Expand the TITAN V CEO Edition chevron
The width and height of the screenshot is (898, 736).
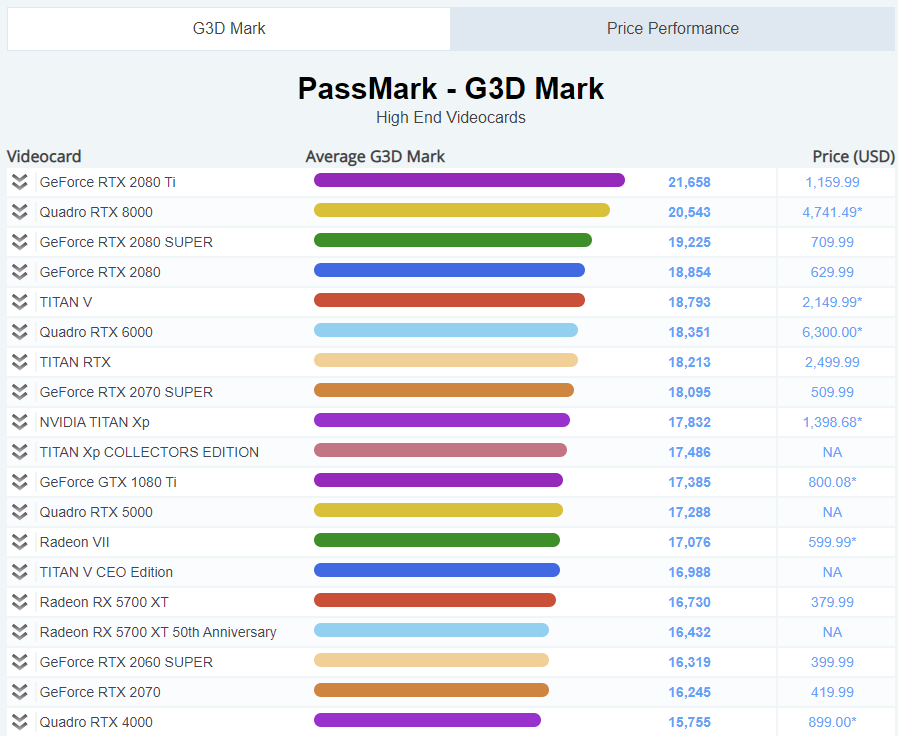tap(19, 572)
